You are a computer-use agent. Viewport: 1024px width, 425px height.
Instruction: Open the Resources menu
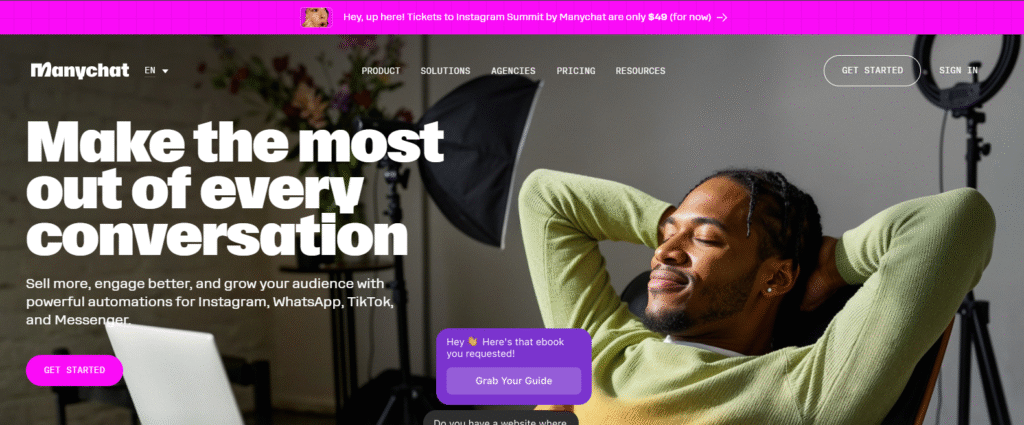pos(641,71)
